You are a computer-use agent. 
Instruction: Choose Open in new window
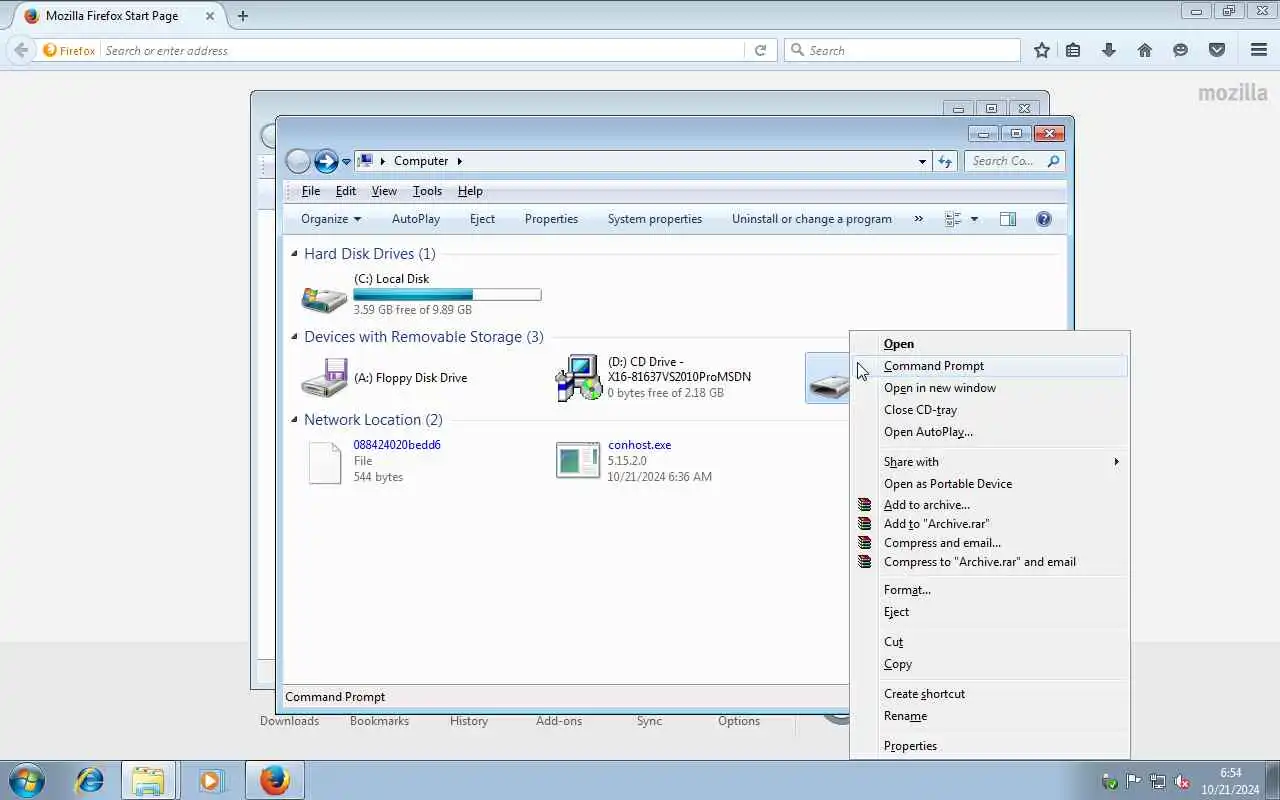point(990,388)
